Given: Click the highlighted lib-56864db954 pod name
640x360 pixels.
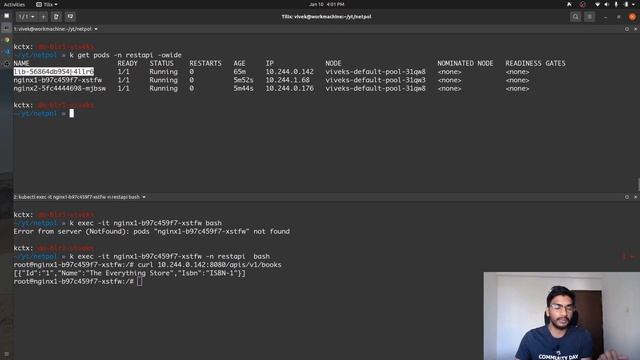Looking at the screenshot, I should tap(53, 72).
